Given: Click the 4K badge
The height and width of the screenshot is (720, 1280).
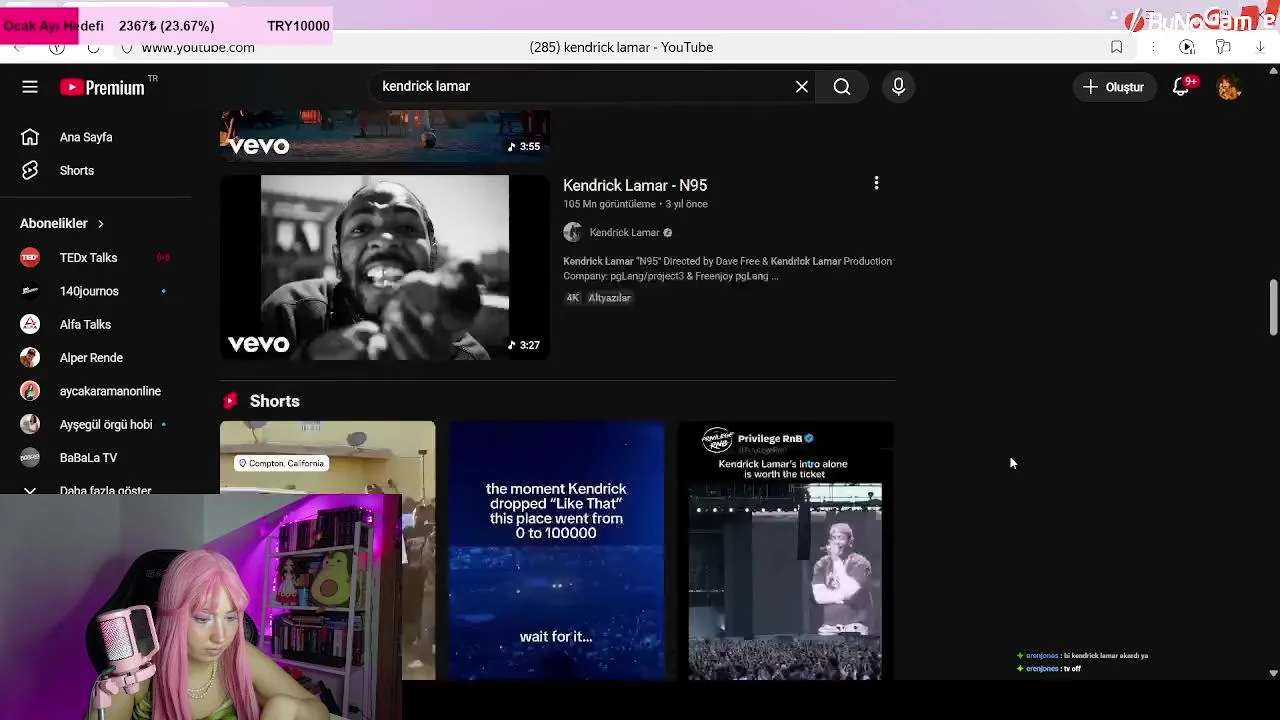Looking at the screenshot, I should coord(573,298).
